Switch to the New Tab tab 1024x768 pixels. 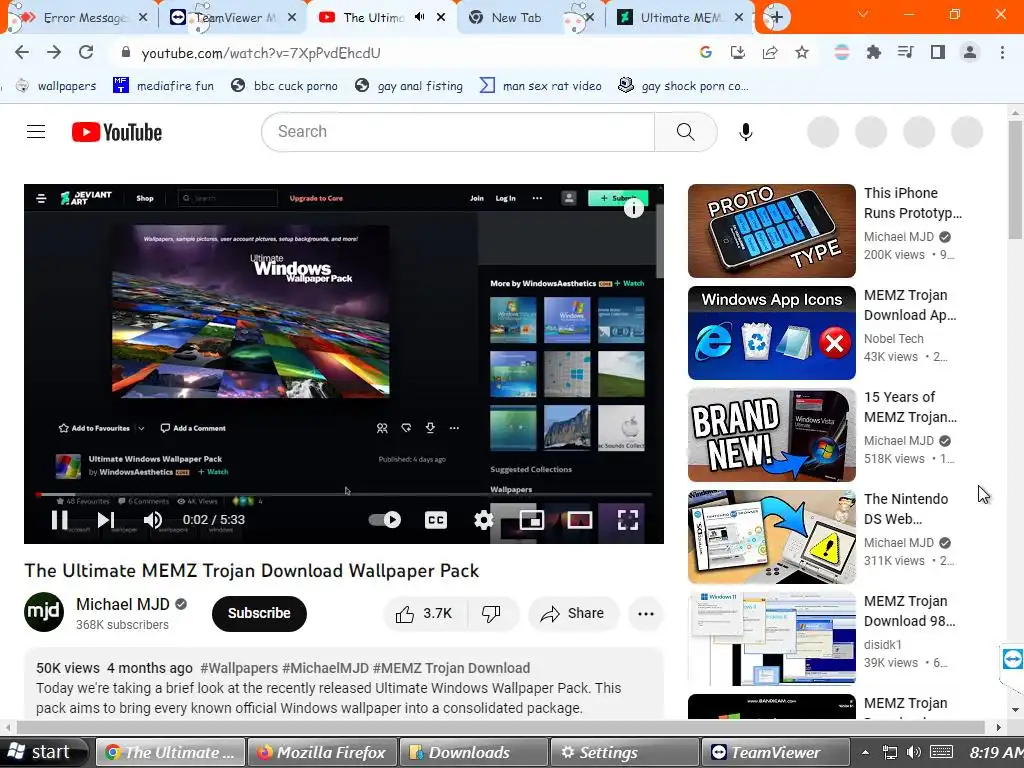516,18
